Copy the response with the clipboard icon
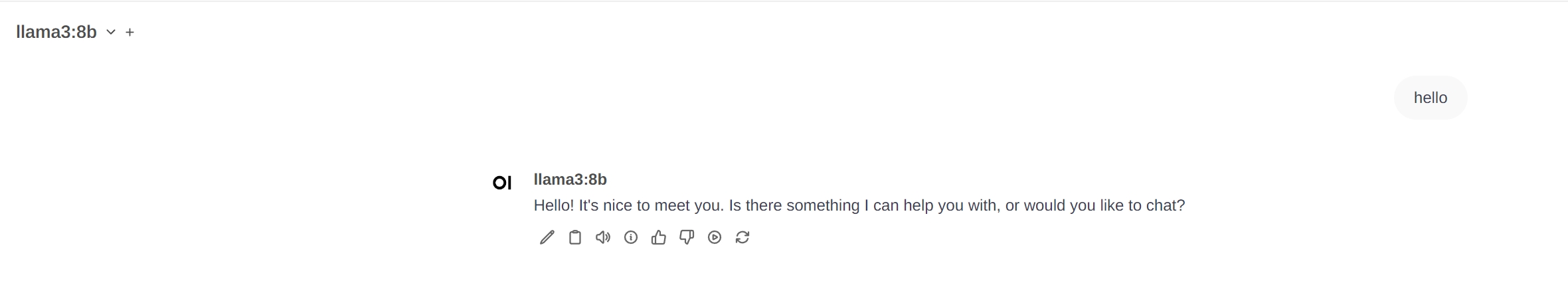1568x291 pixels. (575, 237)
